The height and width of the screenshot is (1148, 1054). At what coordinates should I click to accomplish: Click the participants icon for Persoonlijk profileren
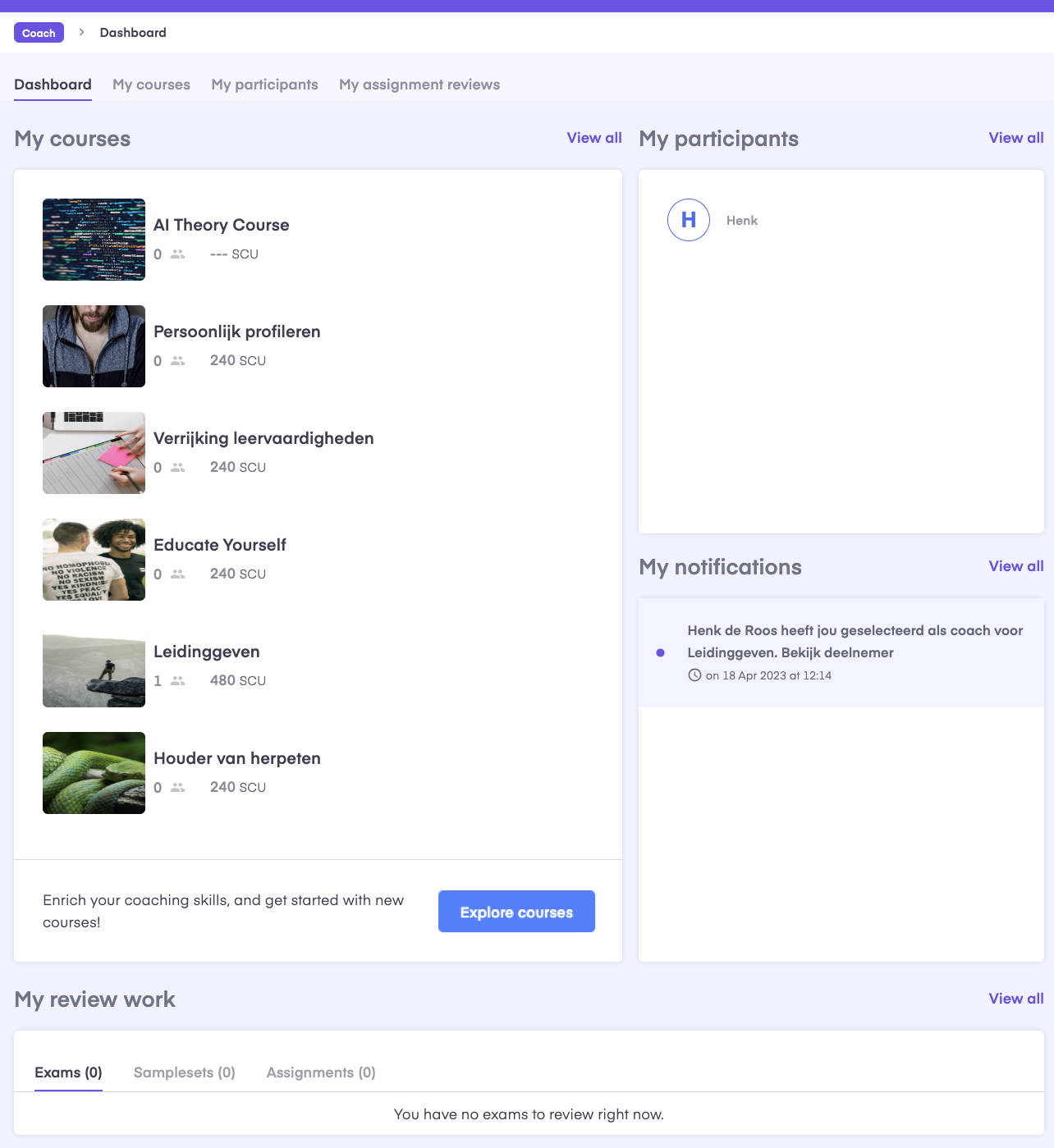[x=176, y=360]
